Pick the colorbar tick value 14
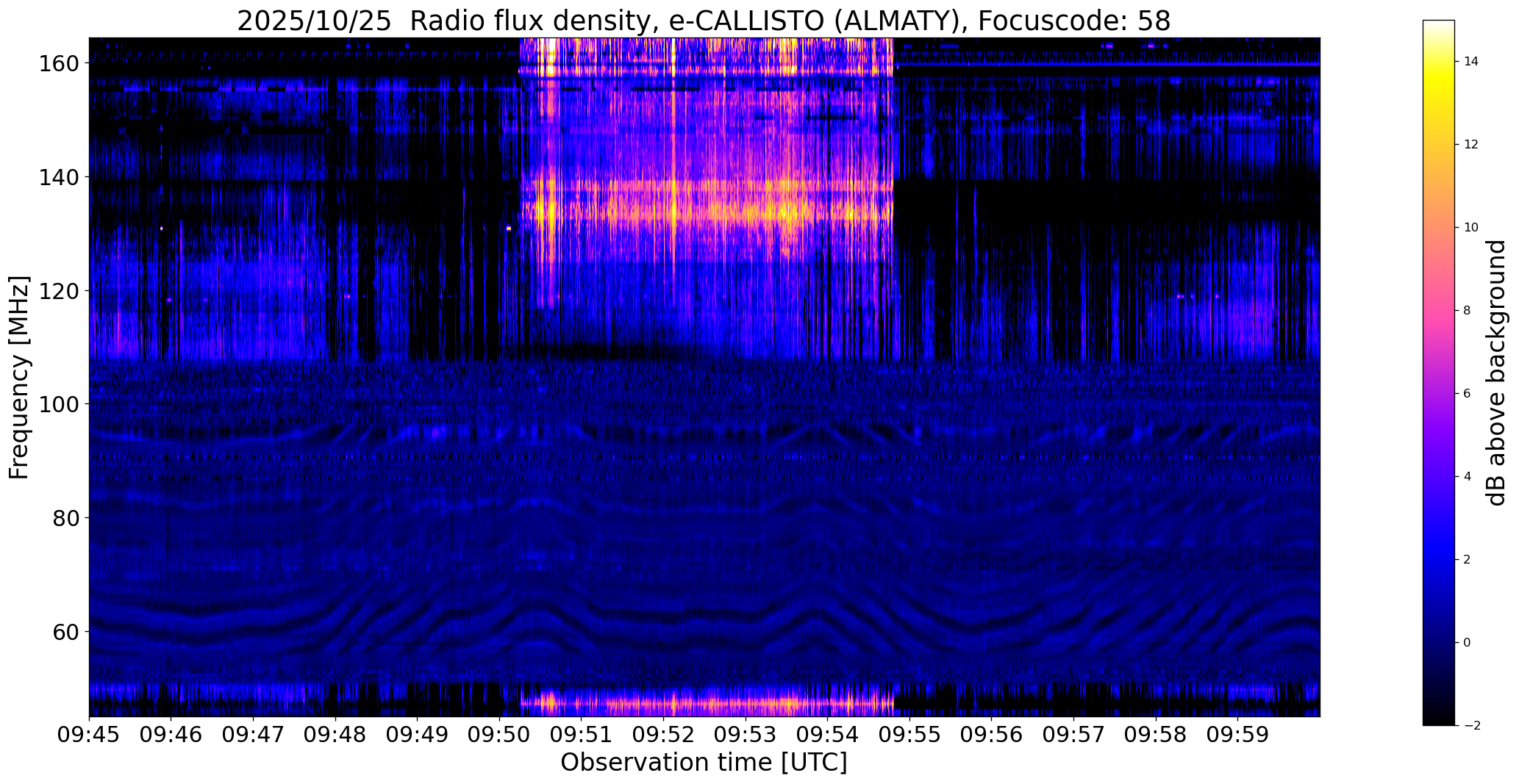The height and width of the screenshot is (784, 1519). 1471,62
